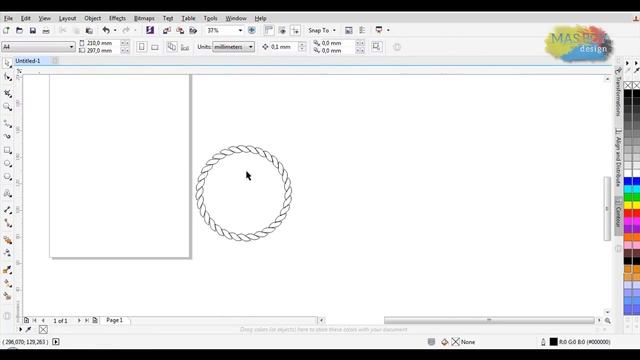Toggle Show Rulers button
Screen dimensions: 640x360
click(x=269, y=30)
